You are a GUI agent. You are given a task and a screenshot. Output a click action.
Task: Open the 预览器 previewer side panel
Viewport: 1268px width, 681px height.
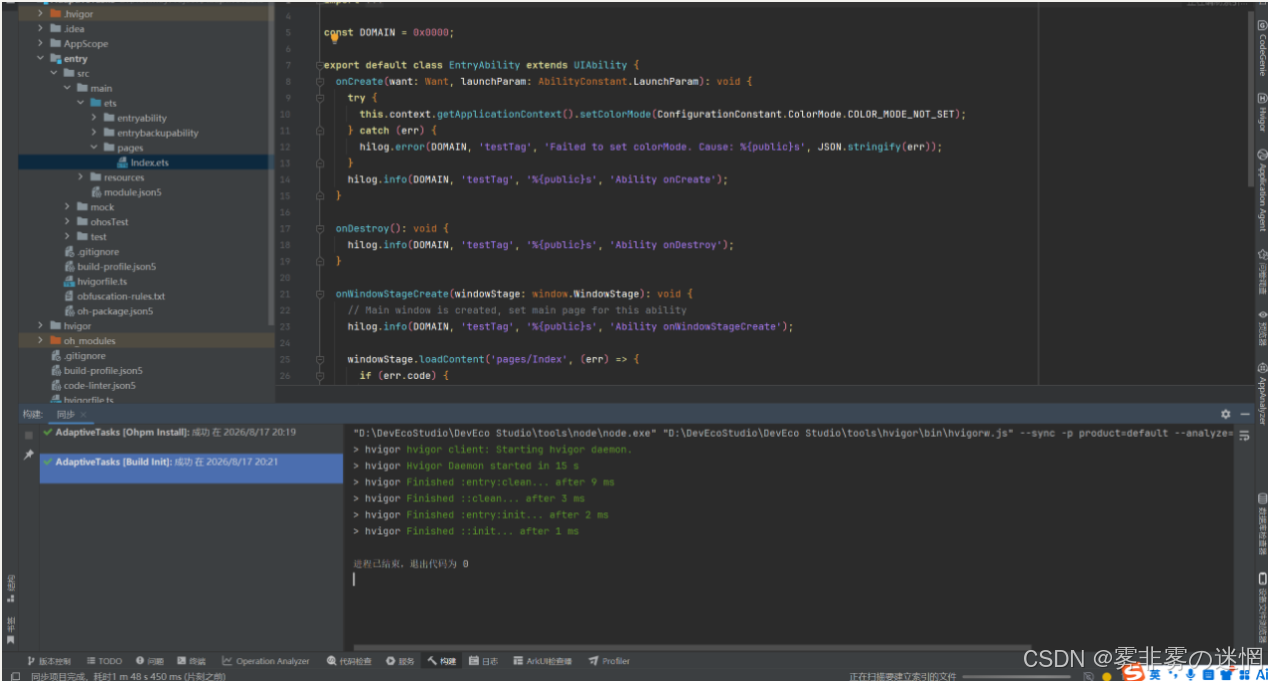1262,328
